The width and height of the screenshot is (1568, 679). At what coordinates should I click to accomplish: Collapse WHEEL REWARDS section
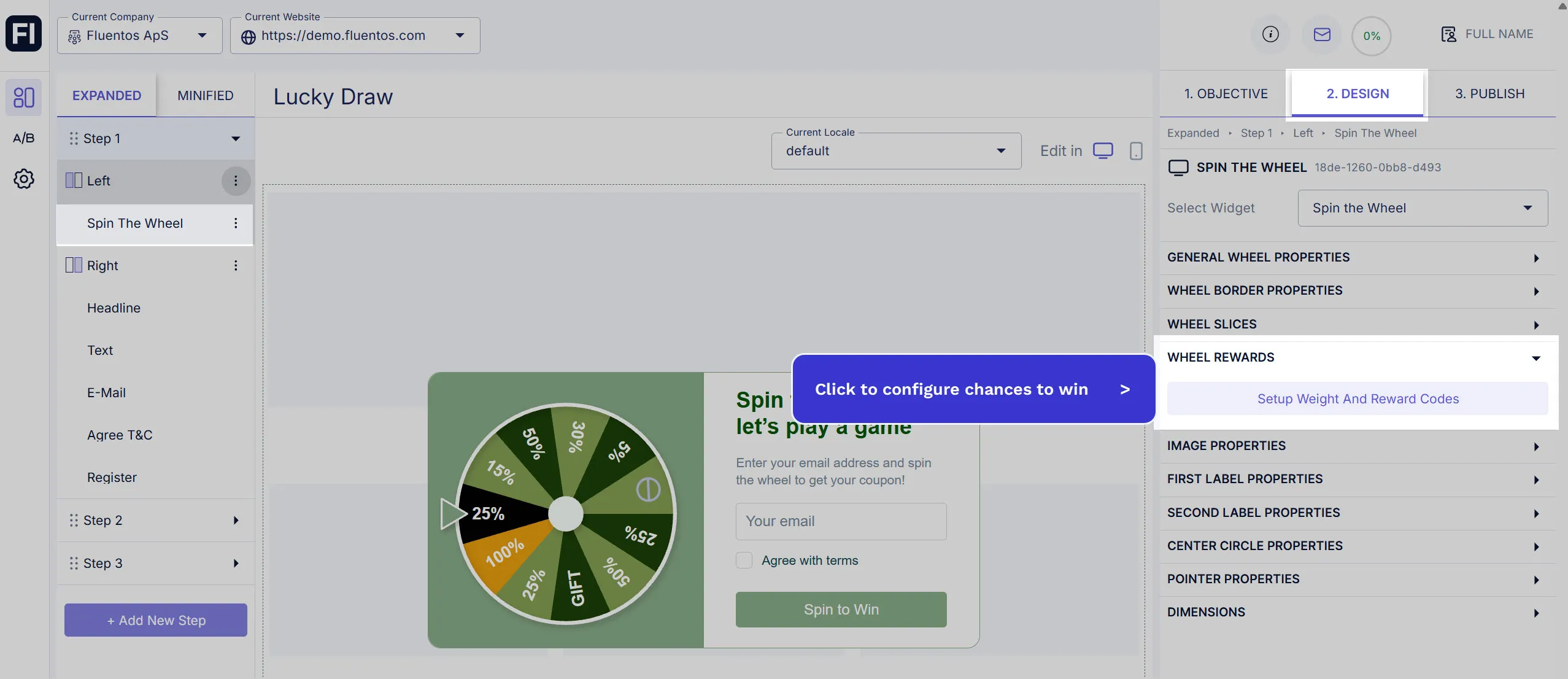[1358, 357]
